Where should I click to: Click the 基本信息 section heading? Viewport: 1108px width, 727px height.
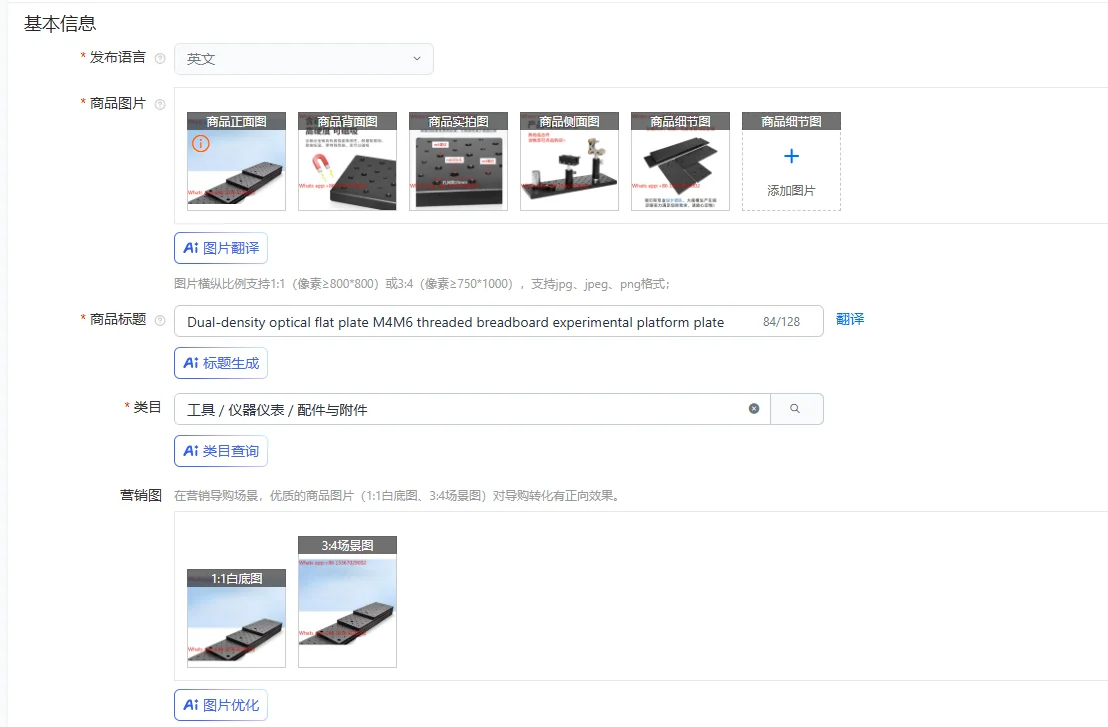coord(60,24)
